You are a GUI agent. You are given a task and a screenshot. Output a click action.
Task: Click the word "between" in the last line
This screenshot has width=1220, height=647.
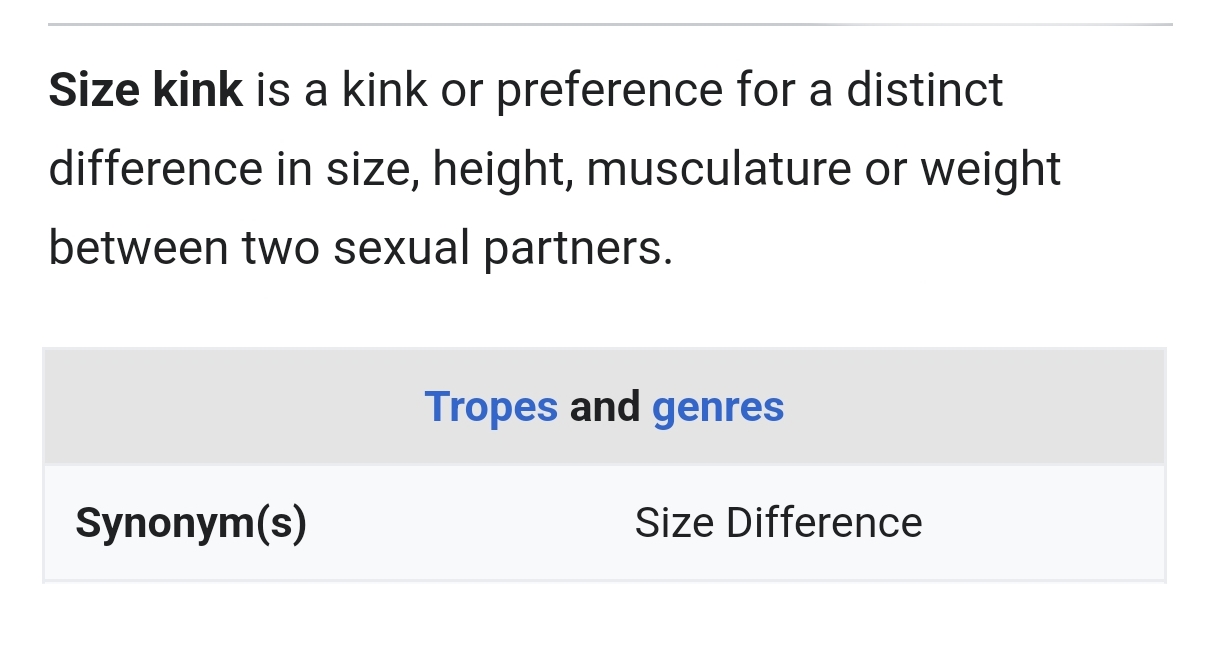click(x=138, y=248)
